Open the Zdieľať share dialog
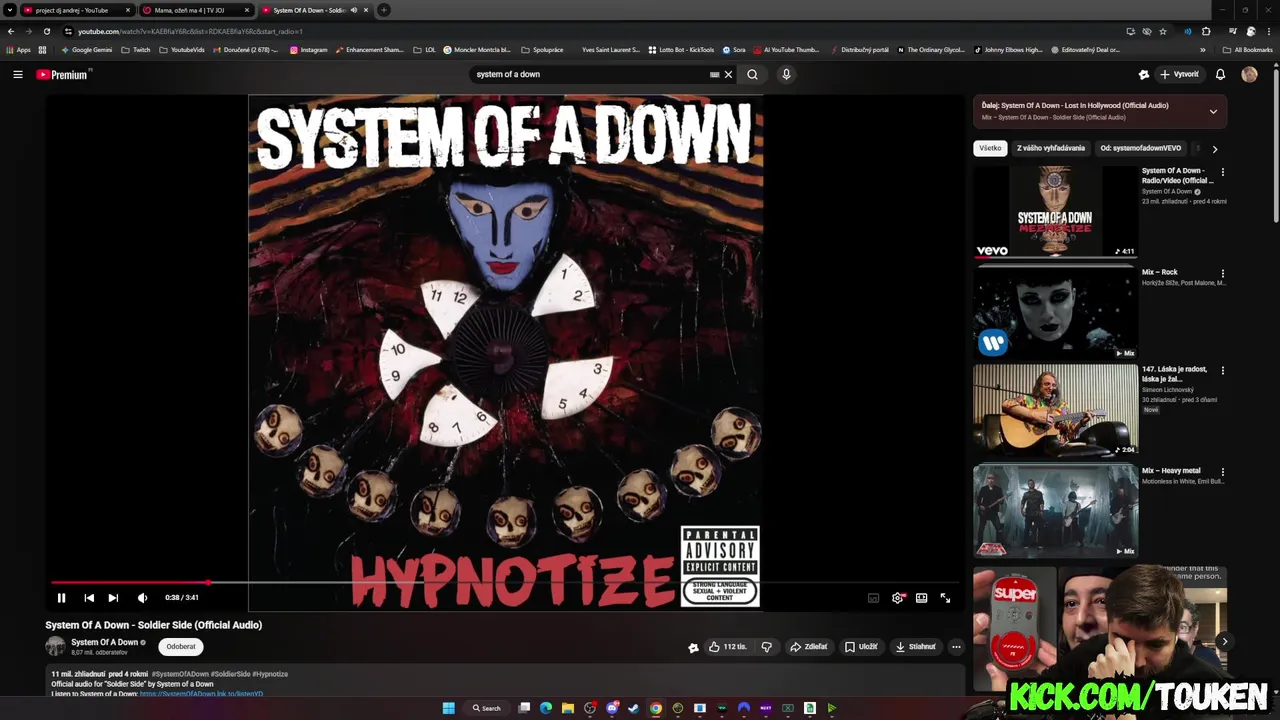Image resolution: width=1280 pixels, height=720 pixels. (x=809, y=647)
